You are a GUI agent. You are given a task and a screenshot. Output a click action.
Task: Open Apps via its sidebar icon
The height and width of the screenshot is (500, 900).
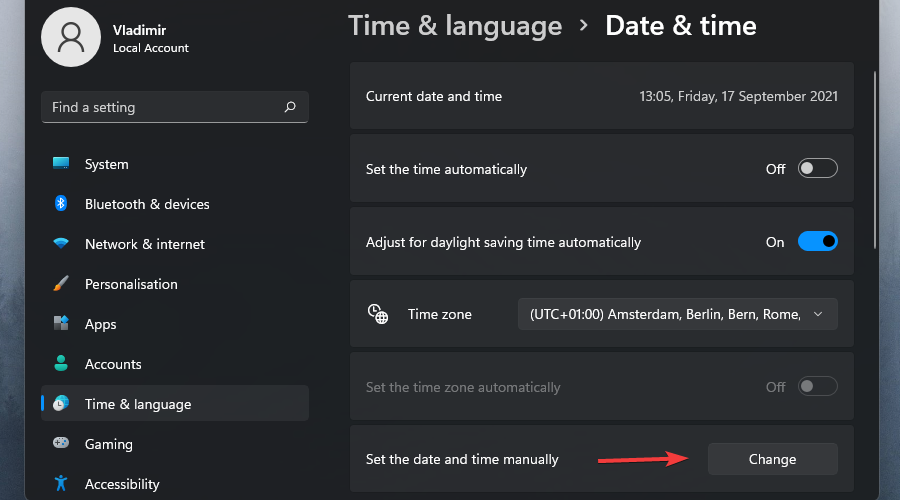pos(61,324)
